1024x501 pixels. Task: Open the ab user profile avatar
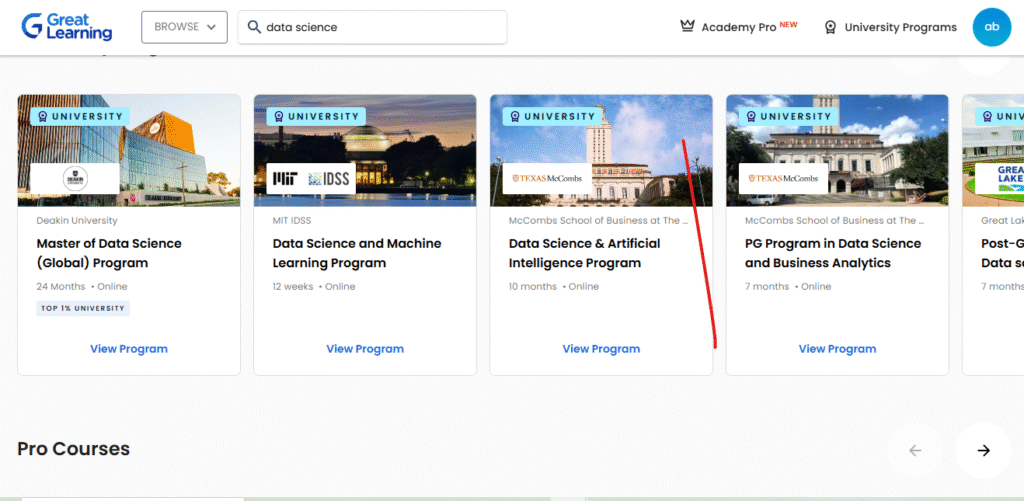pyautogui.click(x=991, y=27)
